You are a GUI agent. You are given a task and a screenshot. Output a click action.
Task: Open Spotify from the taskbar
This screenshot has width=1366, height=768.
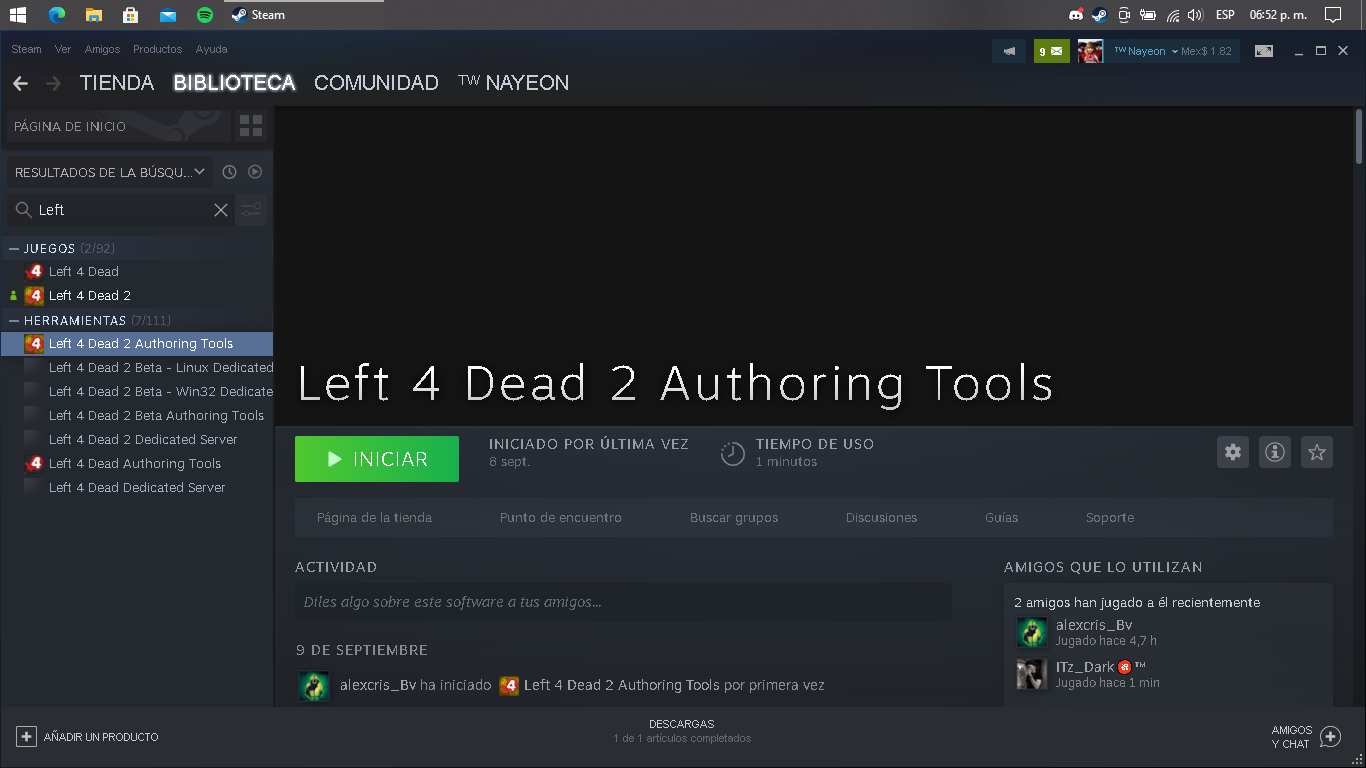(204, 15)
